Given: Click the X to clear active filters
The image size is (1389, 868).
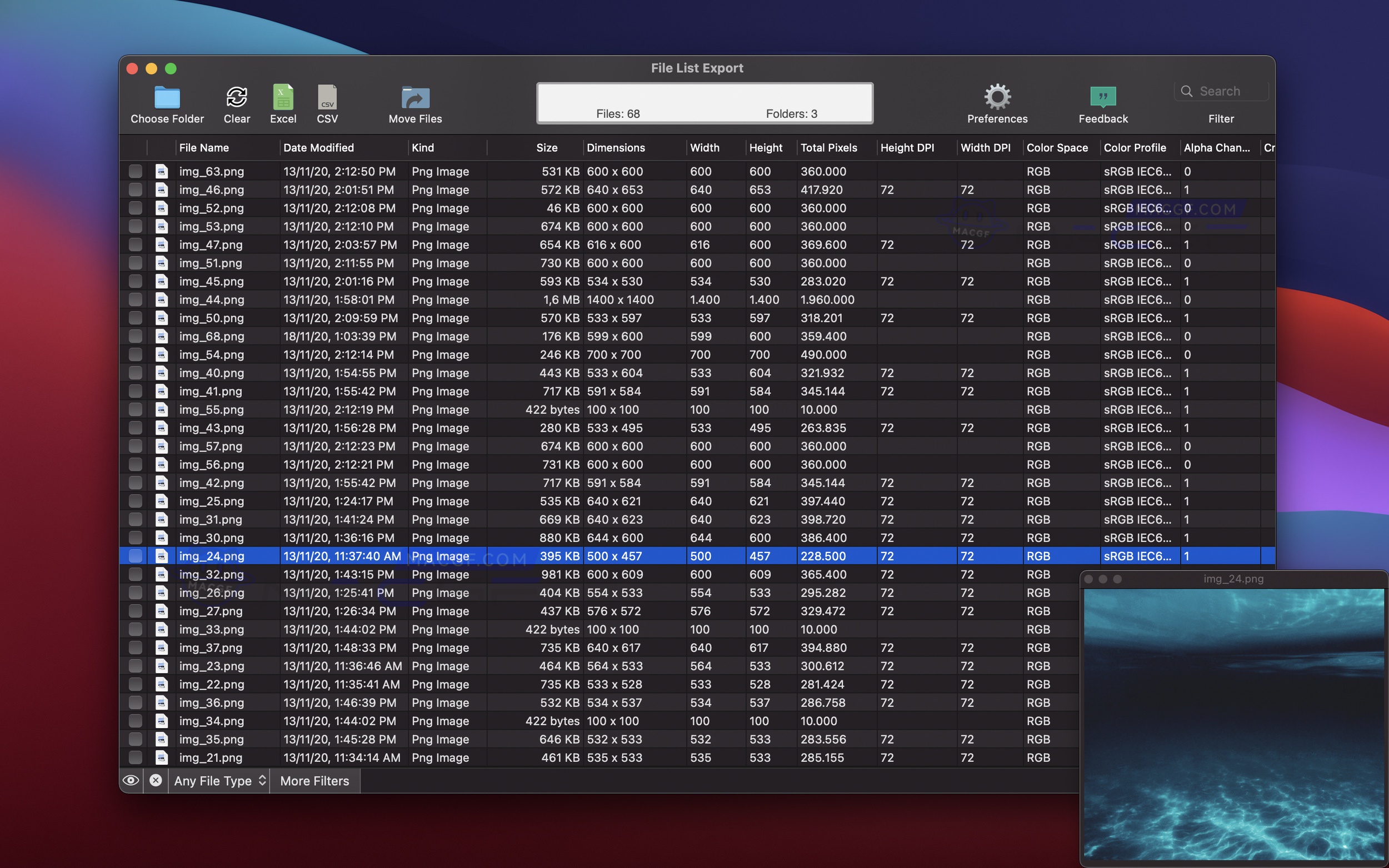Looking at the screenshot, I should click(156, 780).
